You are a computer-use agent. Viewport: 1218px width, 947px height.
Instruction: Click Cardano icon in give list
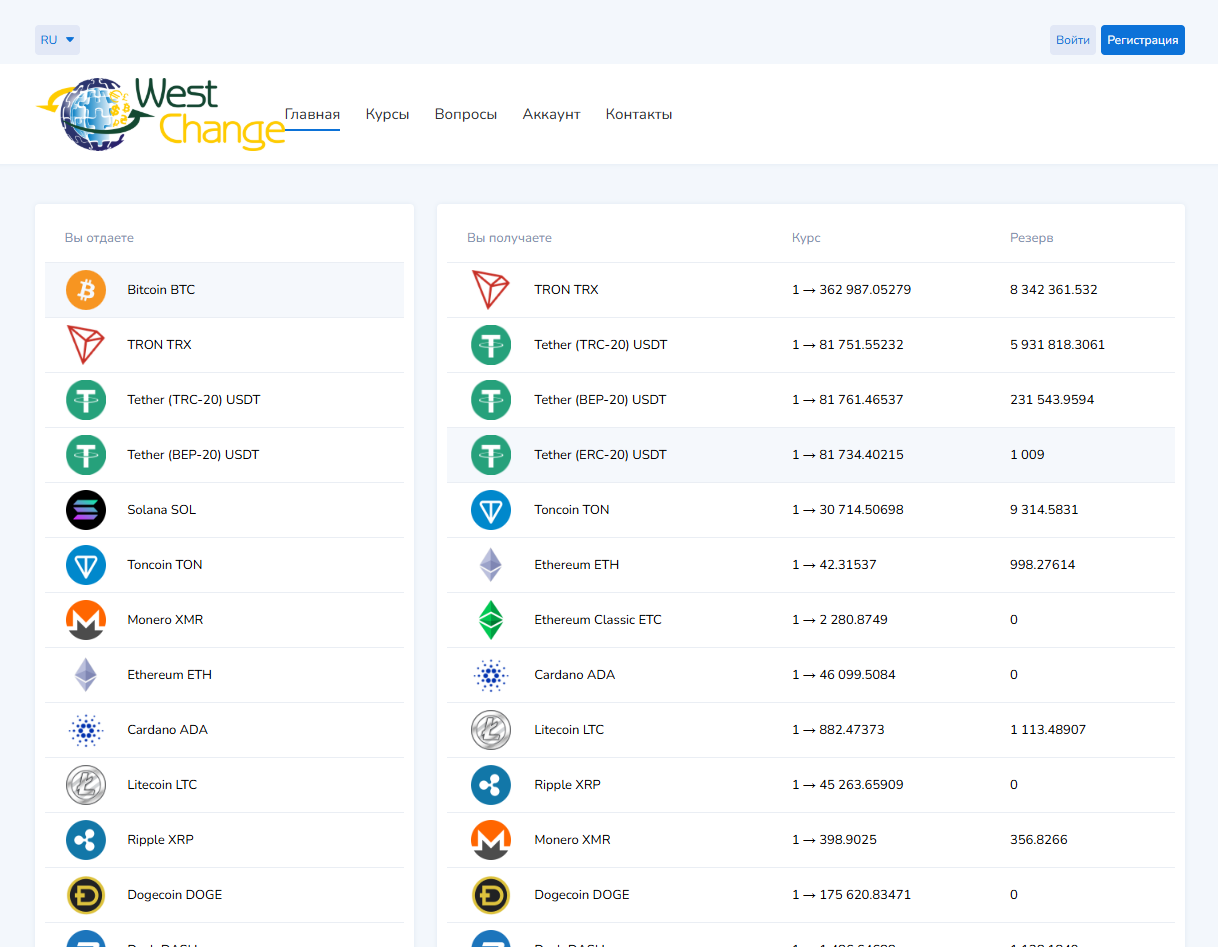pyautogui.click(x=86, y=730)
